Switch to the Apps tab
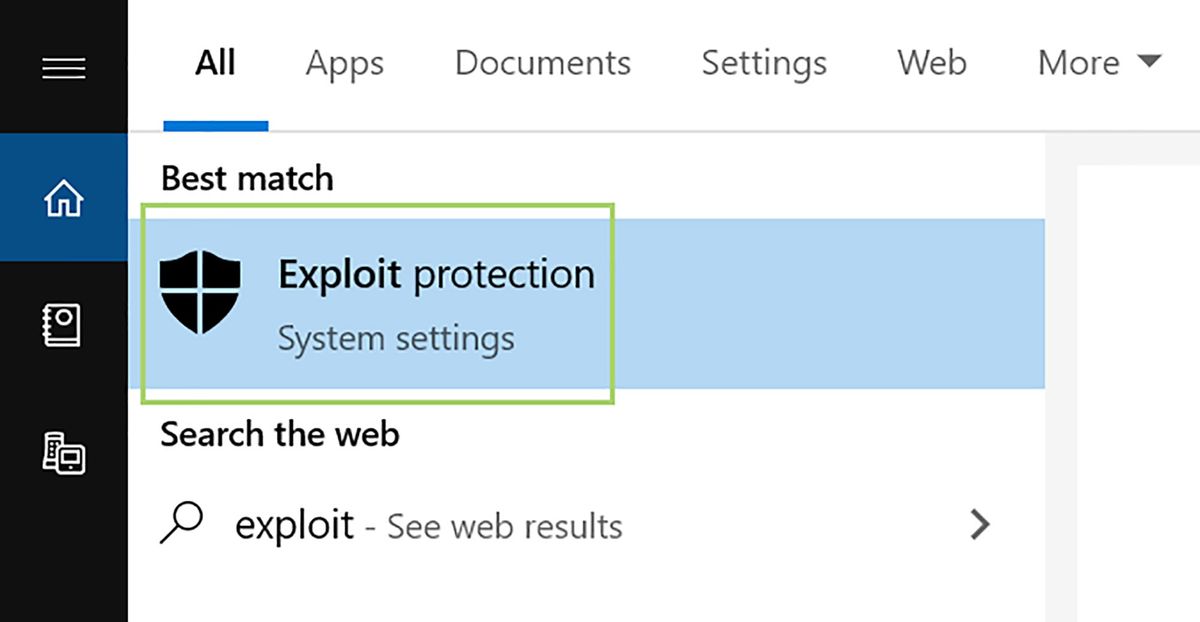The height and width of the screenshot is (622, 1200). tap(344, 63)
